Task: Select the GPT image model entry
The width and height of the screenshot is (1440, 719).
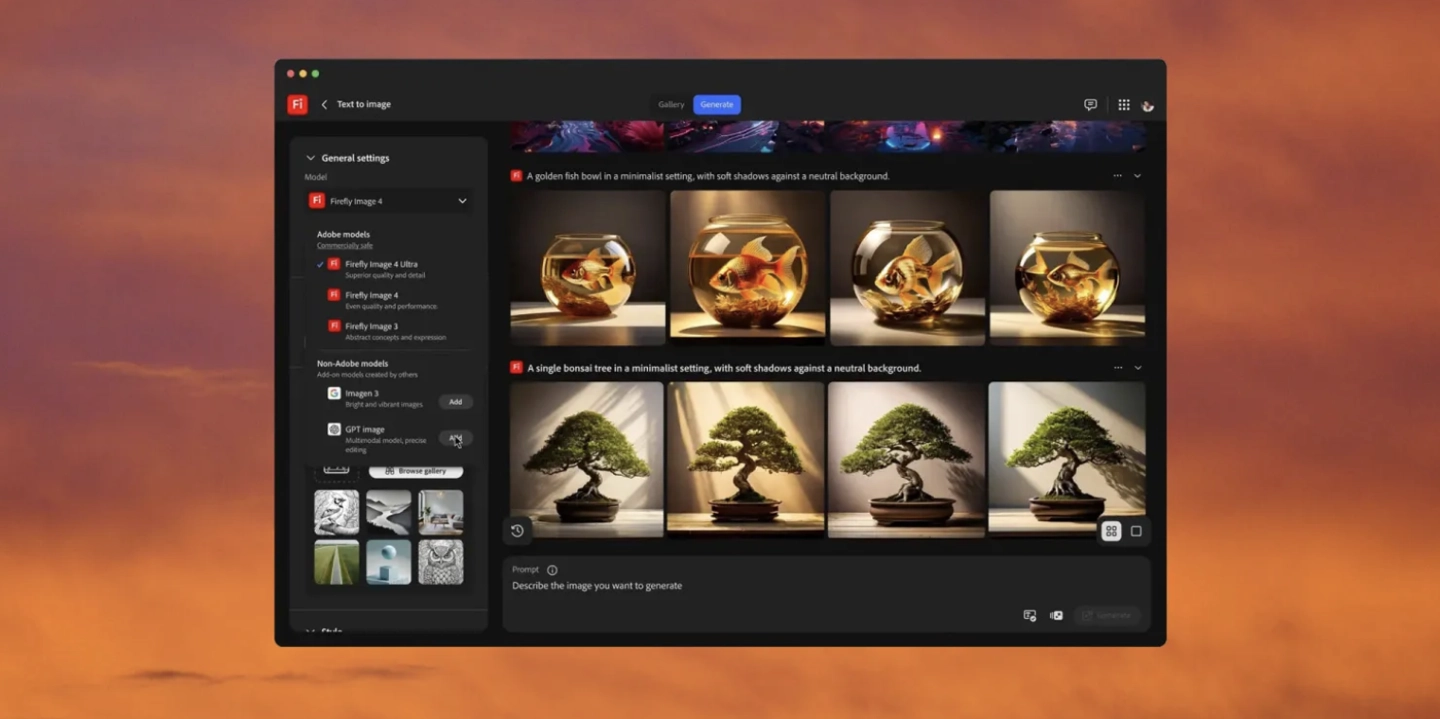Action: 377,438
